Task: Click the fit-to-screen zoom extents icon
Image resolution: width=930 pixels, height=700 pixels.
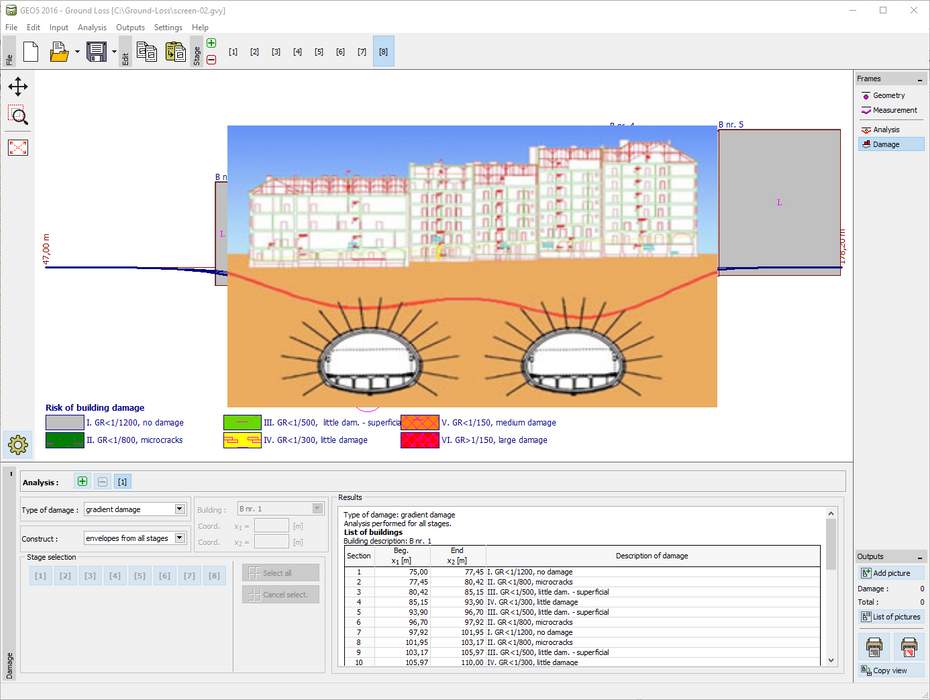Action: (18, 147)
